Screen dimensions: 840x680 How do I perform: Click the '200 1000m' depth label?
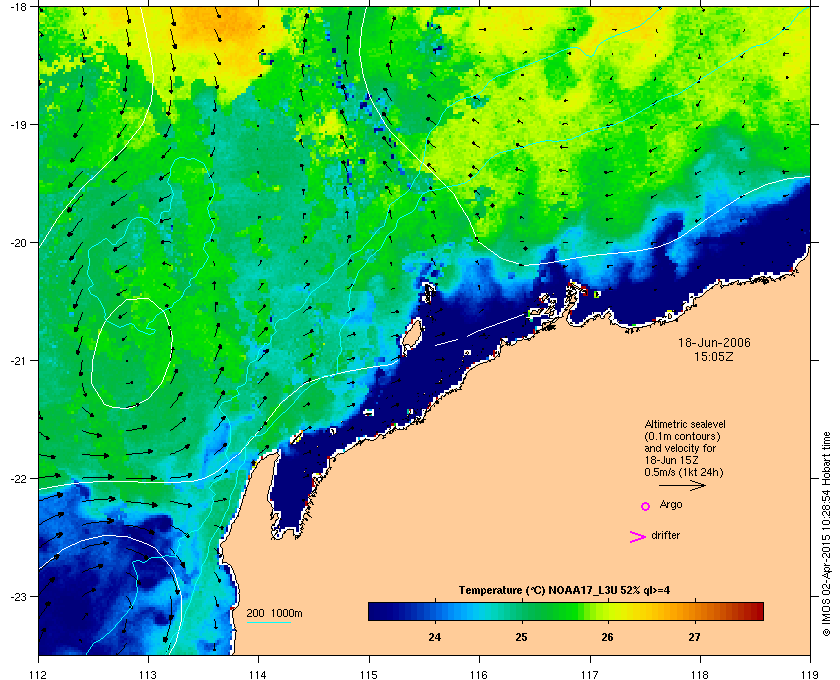click(x=274, y=613)
